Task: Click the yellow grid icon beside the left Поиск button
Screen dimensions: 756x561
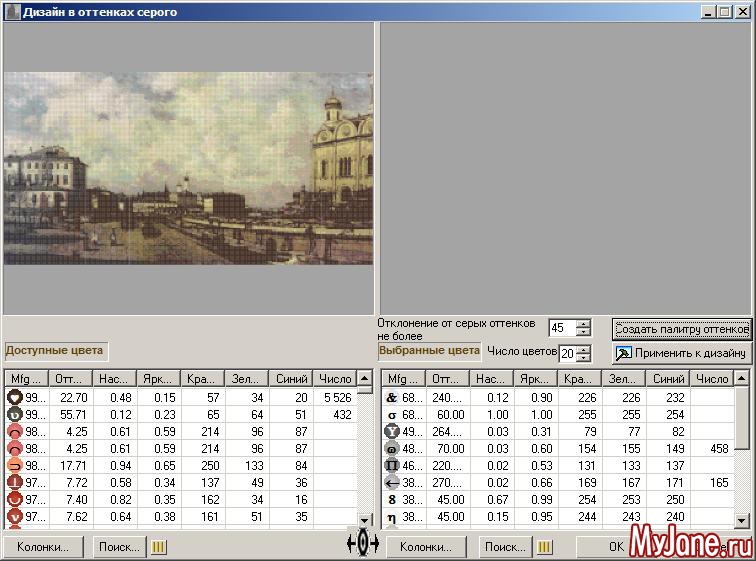Action: pyautogui.click(x=158, y=547)
